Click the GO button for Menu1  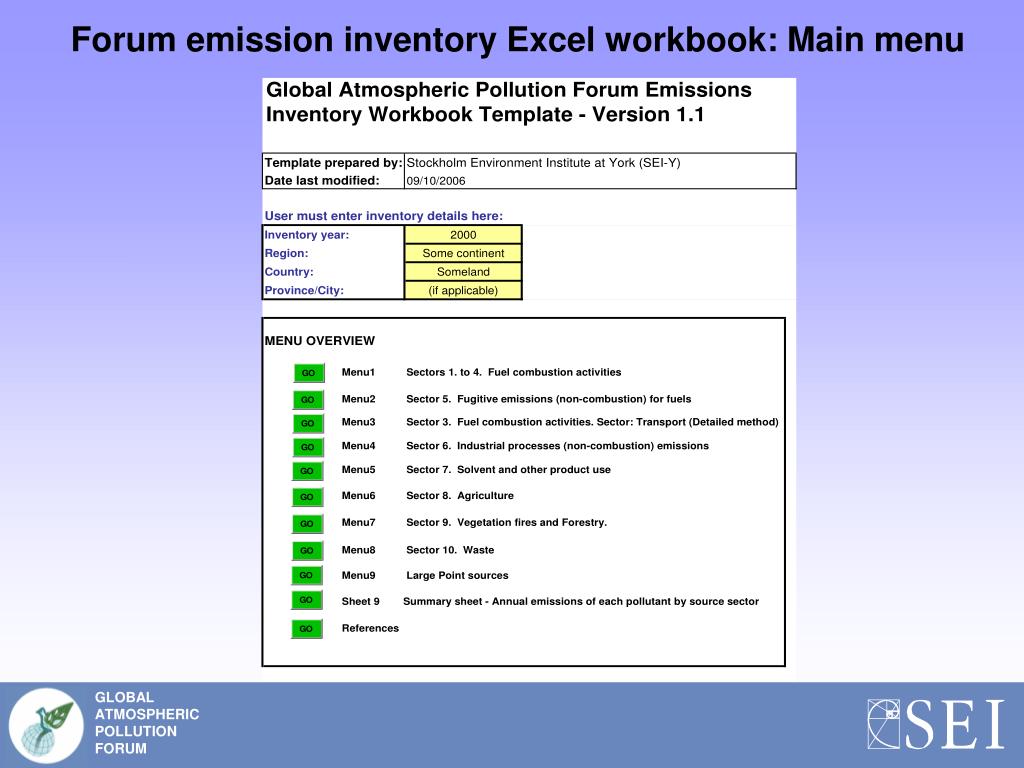coord(308,373)
